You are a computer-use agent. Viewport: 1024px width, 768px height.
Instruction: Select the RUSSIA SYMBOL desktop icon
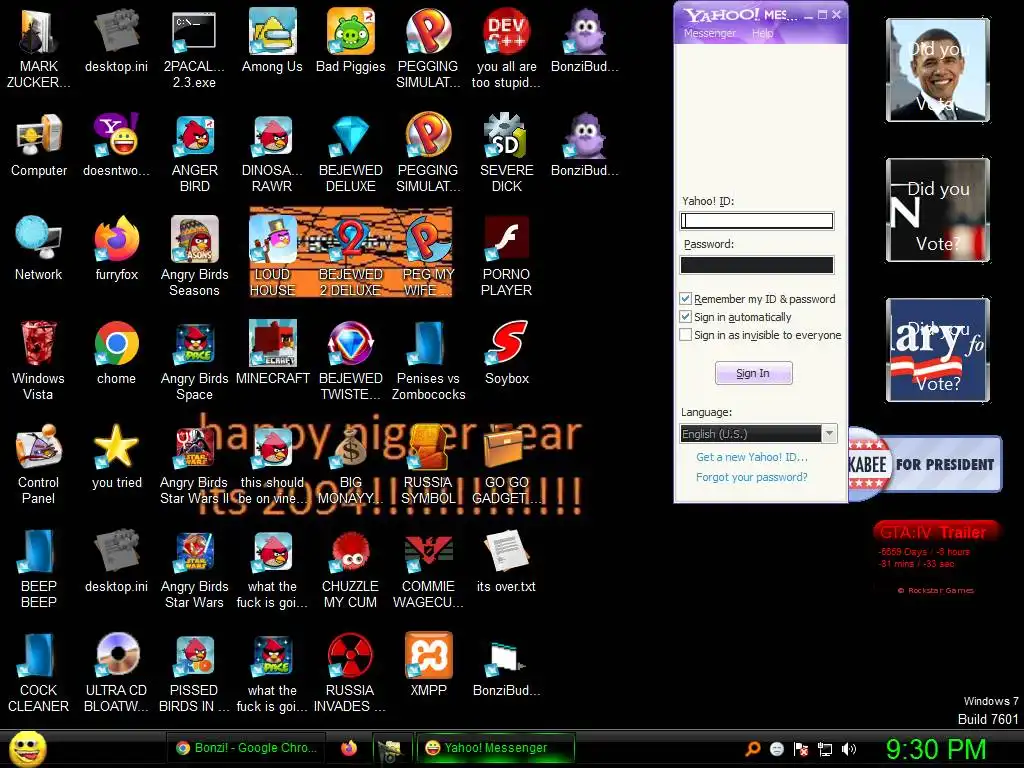(428, 464)
